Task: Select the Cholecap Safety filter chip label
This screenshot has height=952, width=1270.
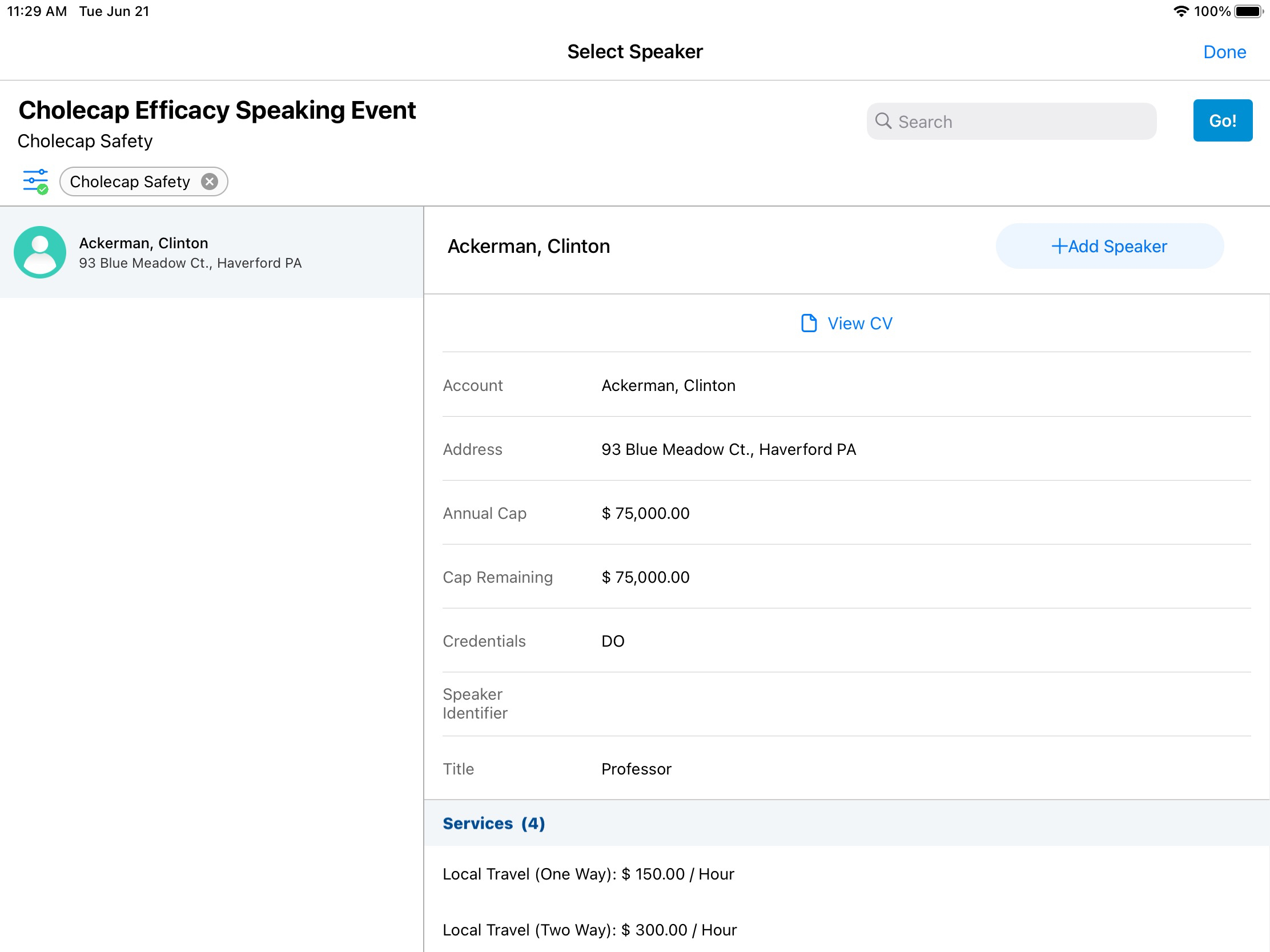Action: 130,181
